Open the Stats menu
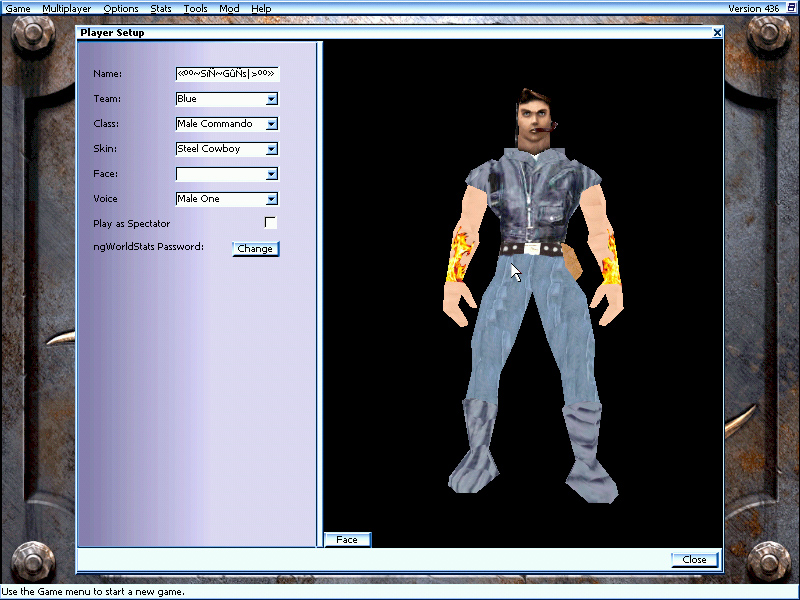The height and width of the screenshot is (600, 800). (x=161, y=8)
